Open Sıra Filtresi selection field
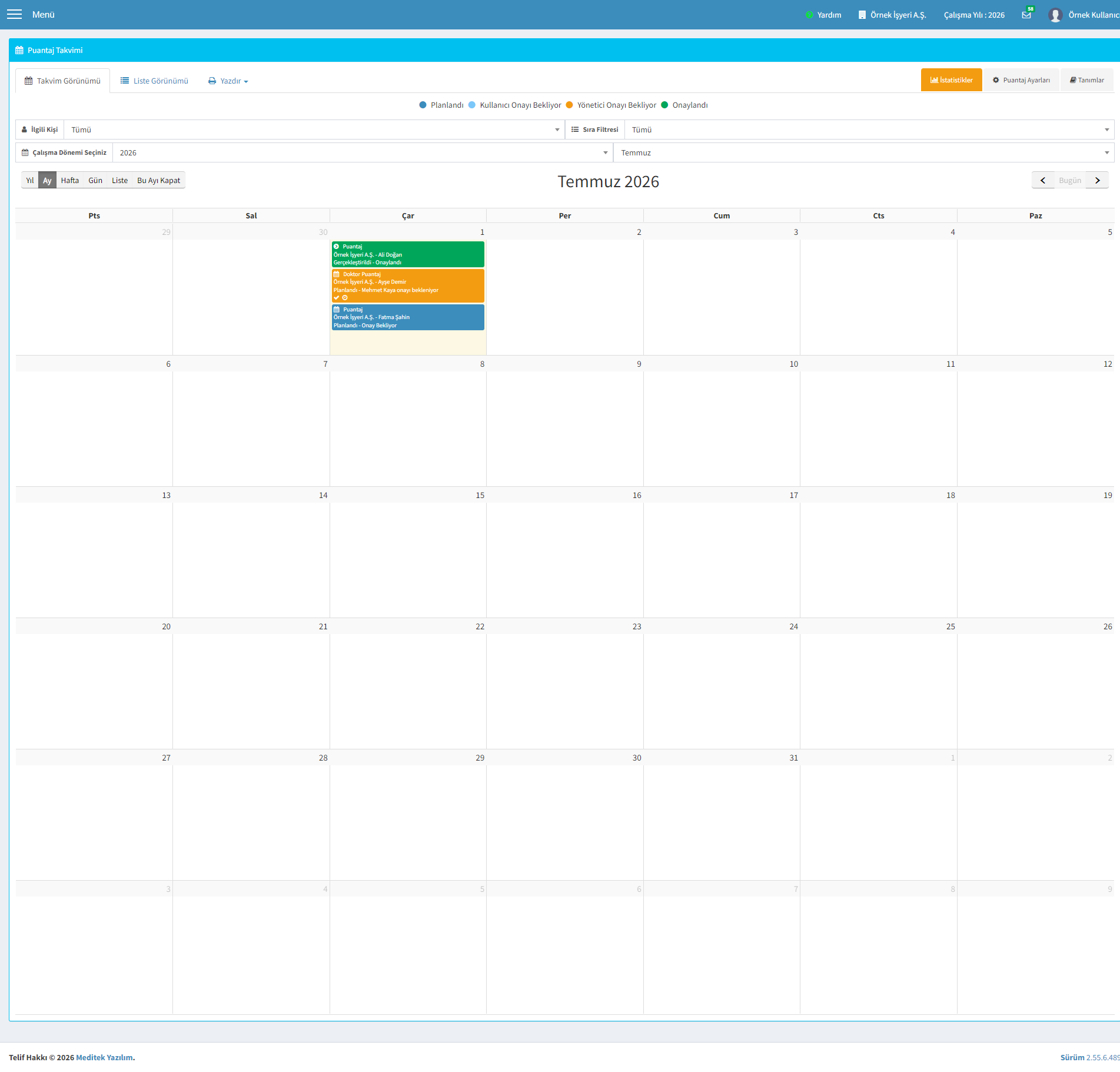 (x=869, y=130)
